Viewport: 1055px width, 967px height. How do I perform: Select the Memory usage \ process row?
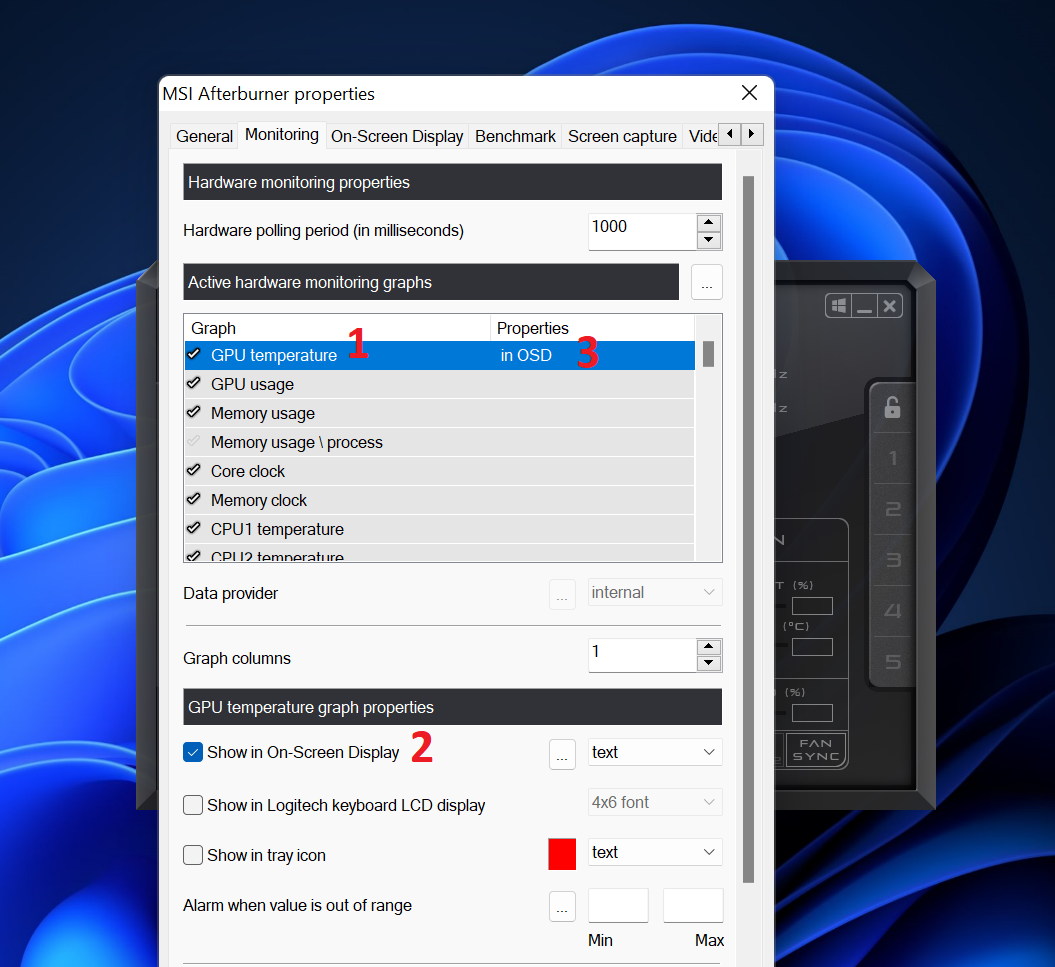(439, 442)
